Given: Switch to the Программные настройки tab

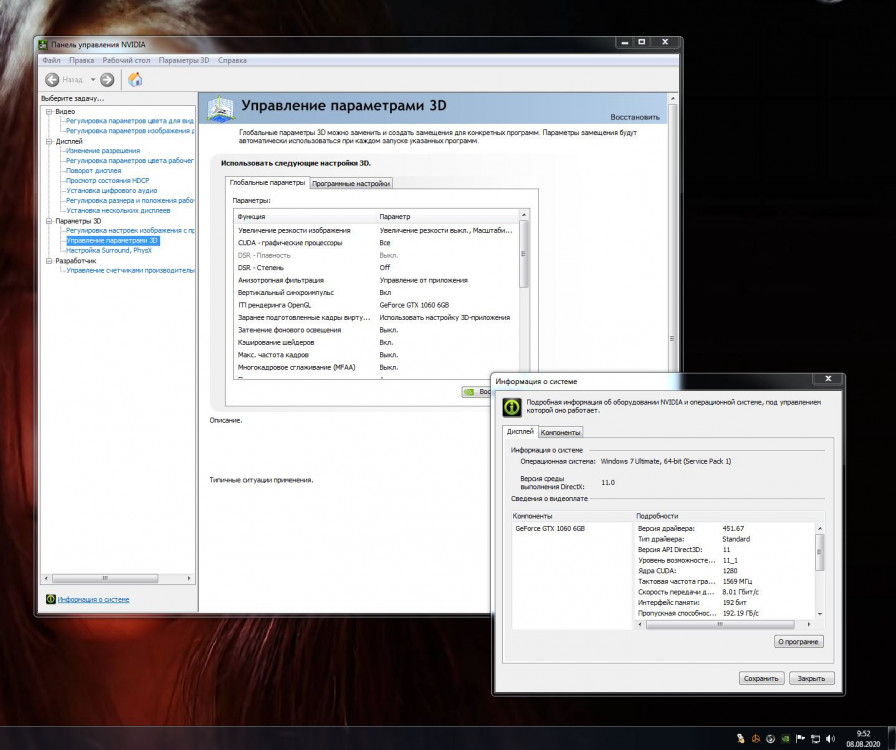Looking at the screenshot, I should (x=351, y=183).
